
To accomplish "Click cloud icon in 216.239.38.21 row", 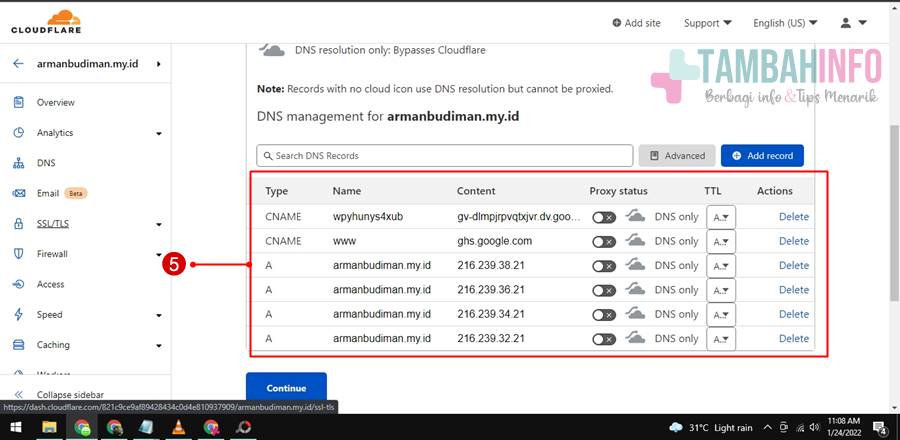I will (635, 265).
